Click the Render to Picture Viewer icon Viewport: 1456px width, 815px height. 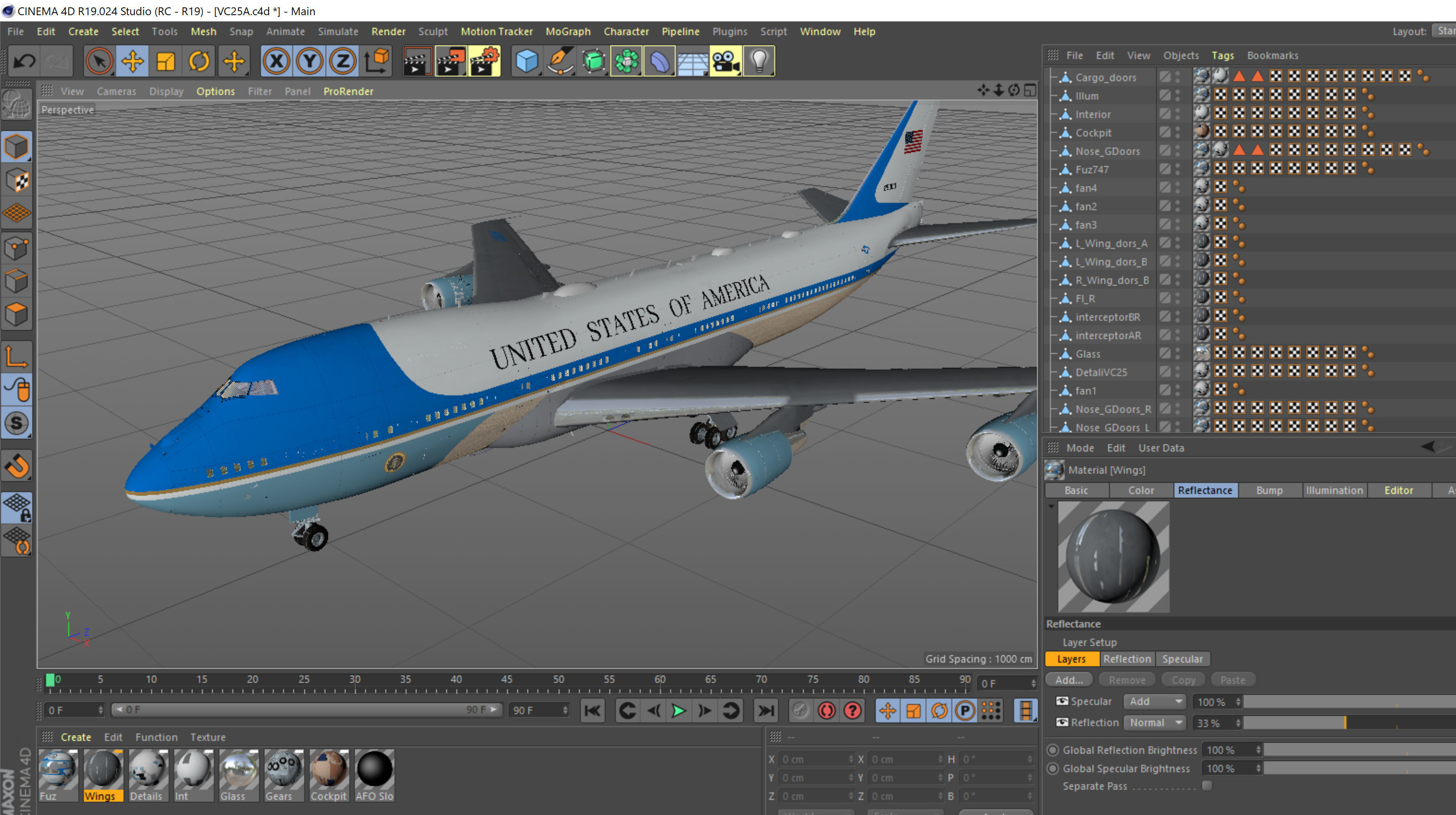click(450, 61)
